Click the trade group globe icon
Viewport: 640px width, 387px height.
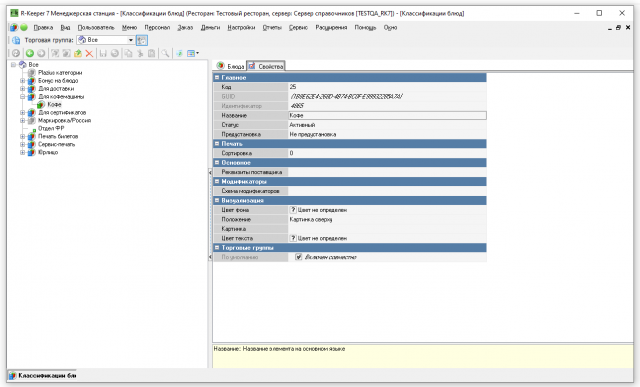[16, 40]
